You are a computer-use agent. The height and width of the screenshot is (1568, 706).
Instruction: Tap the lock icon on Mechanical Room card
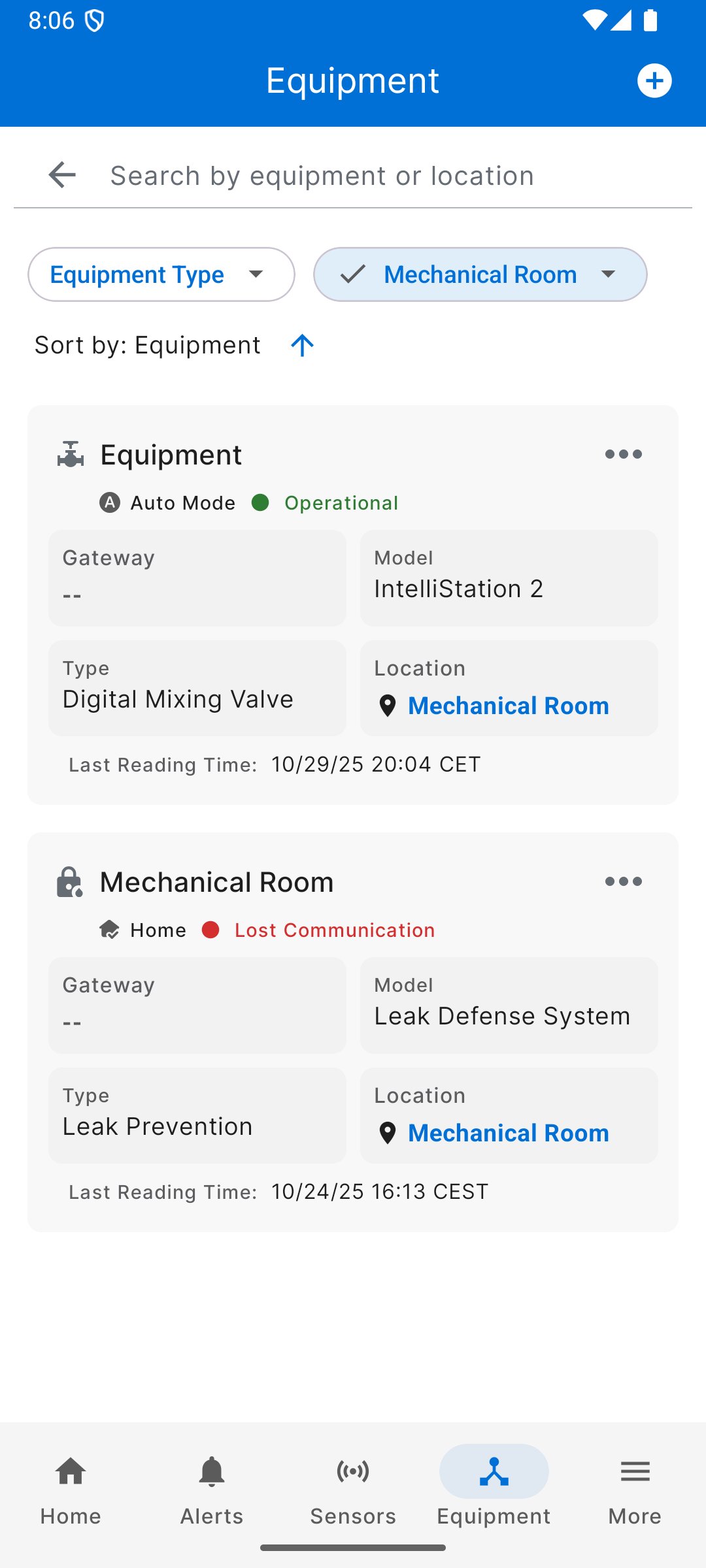tap(69, 882)
